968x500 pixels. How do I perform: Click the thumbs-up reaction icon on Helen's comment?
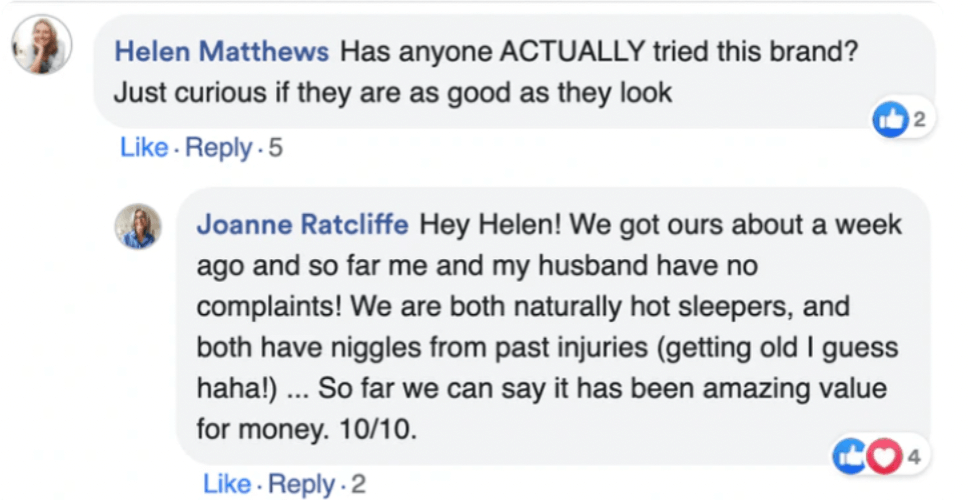tap(888, 121)
